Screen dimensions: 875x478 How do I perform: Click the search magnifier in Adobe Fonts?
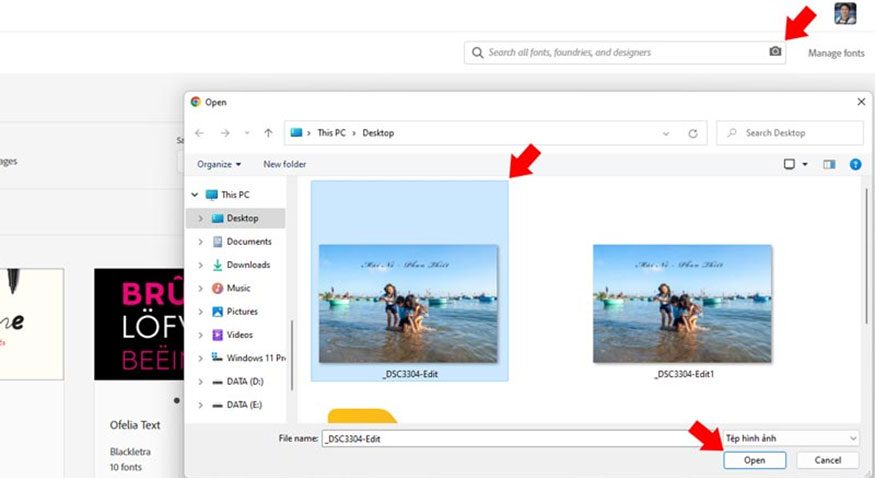point(477,52)
